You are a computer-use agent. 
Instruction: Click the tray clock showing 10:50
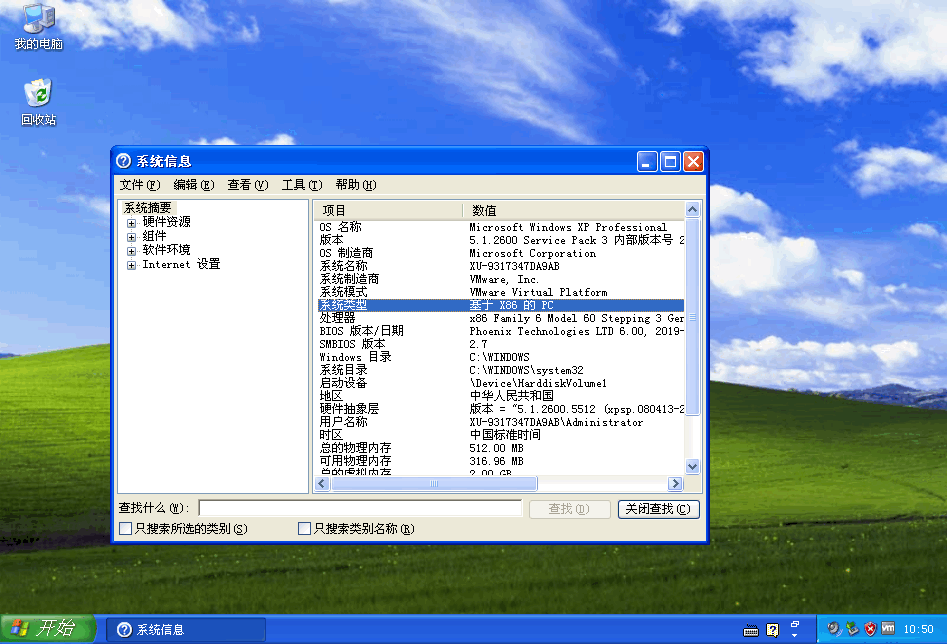click(918, 629)
